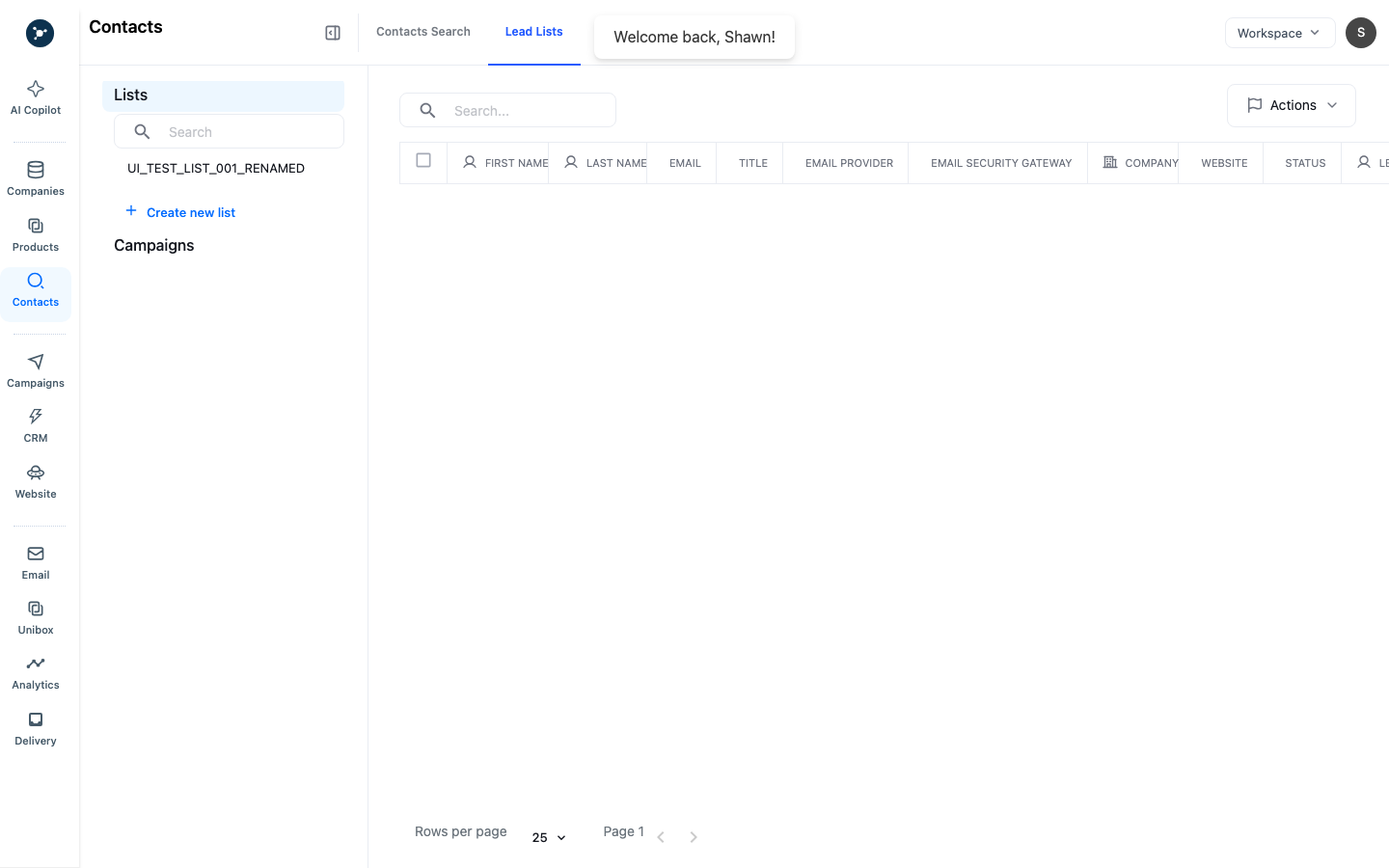Open the user avatar S menu
Image resolution: width=1389 pixels, height=868 pixels.
(1361, 33)
